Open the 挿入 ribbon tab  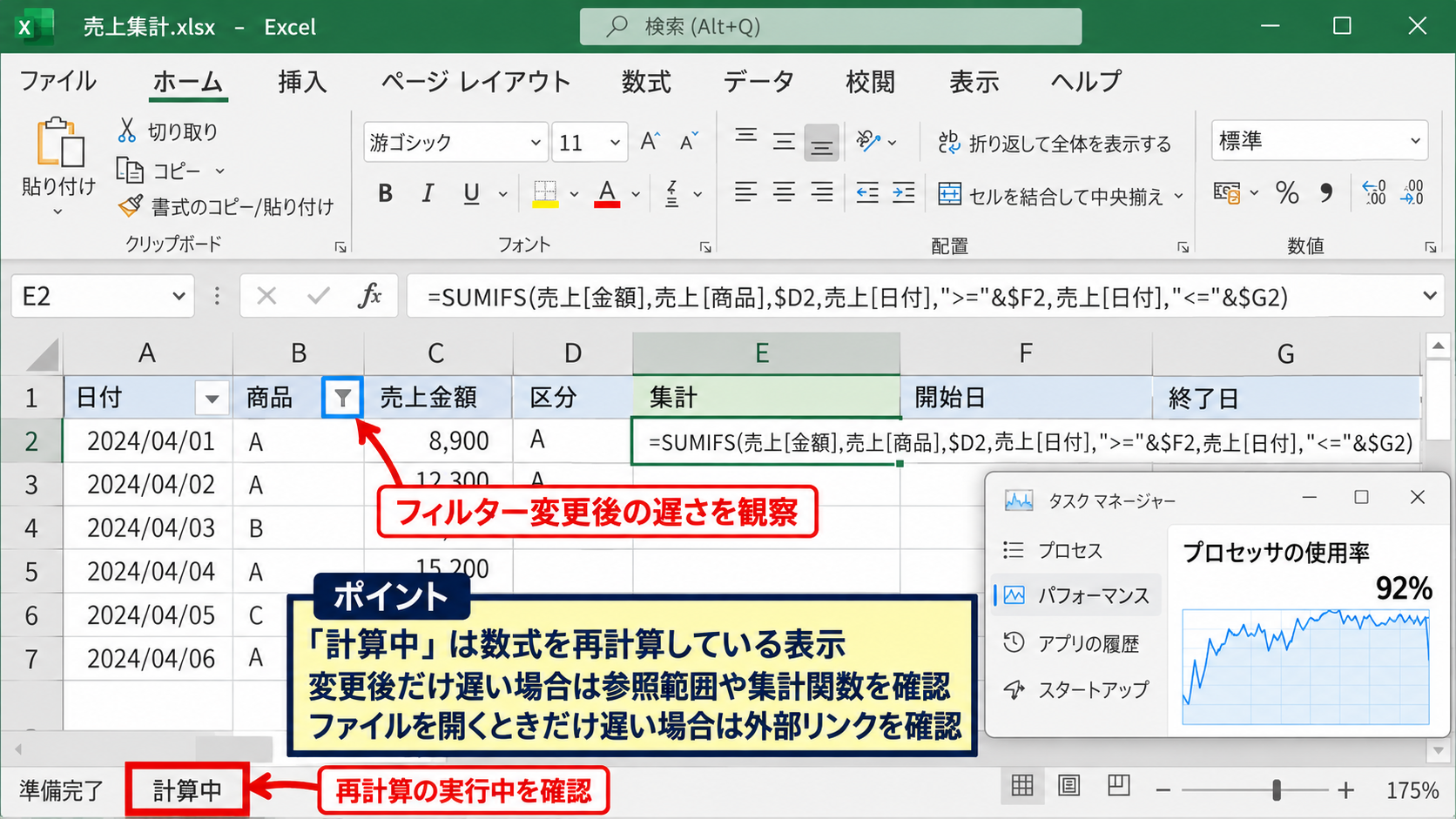pyautogui.click(x=302, y=82)
